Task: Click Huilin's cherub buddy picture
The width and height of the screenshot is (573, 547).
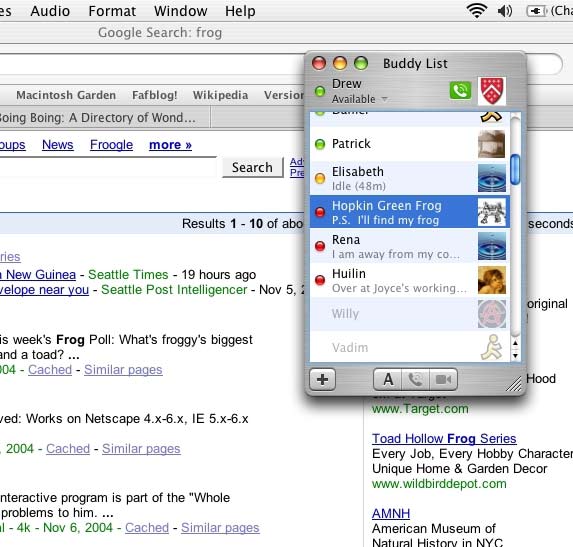Action: coord(492,280)
